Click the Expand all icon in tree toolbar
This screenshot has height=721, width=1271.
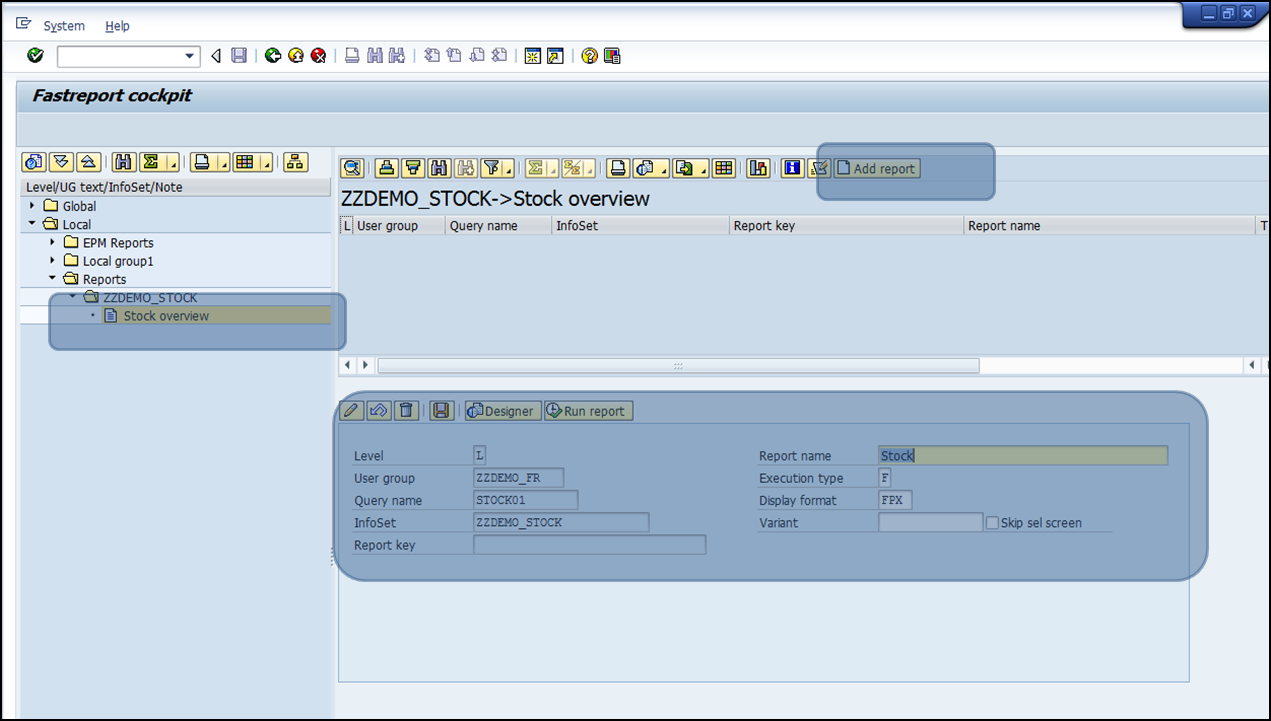(61, 162)
